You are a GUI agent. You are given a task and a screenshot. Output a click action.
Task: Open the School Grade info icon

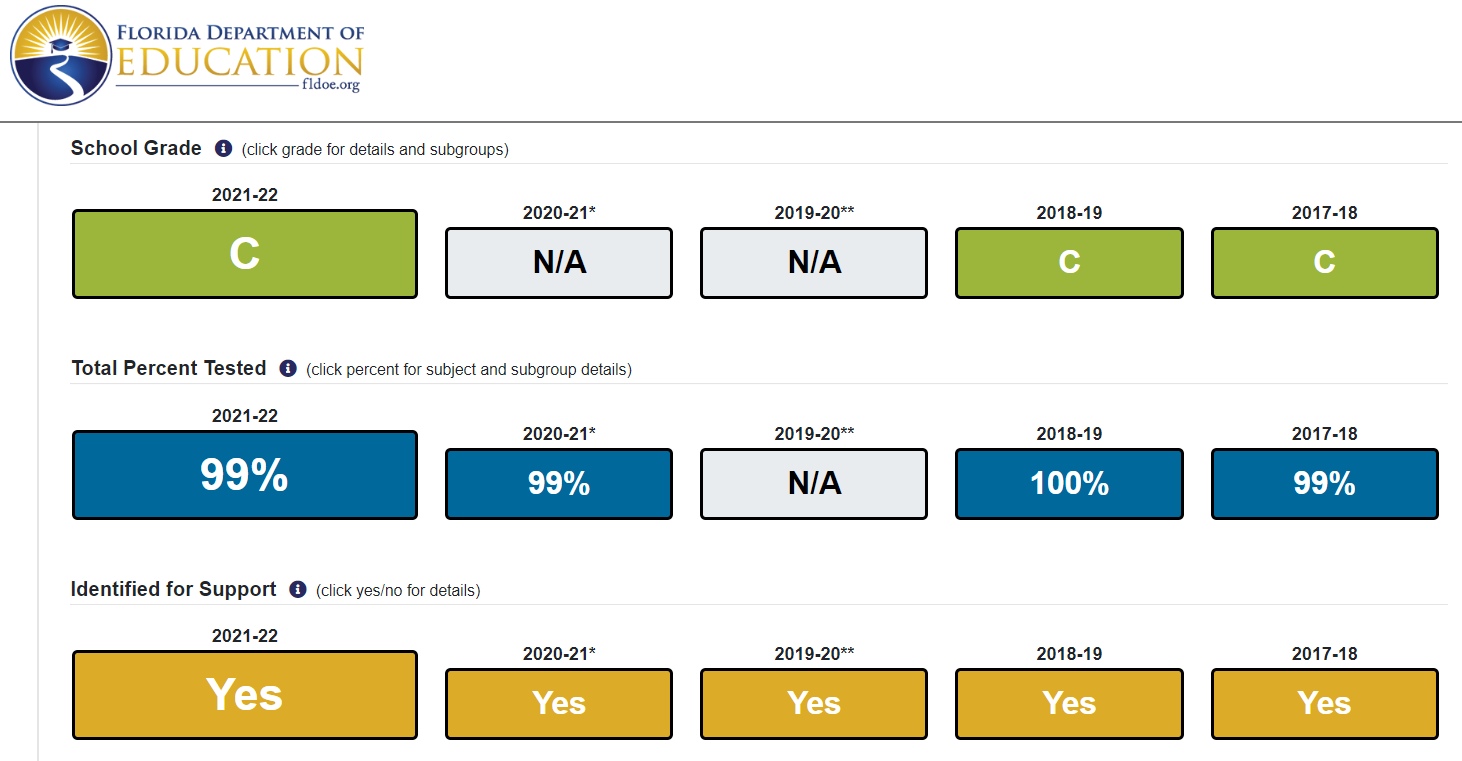pos(223,148)
